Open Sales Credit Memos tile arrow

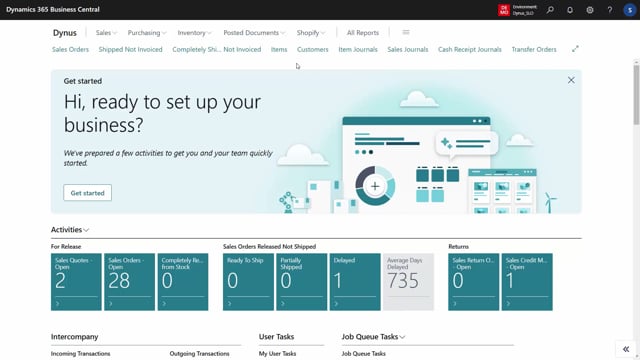coord(508,304)
